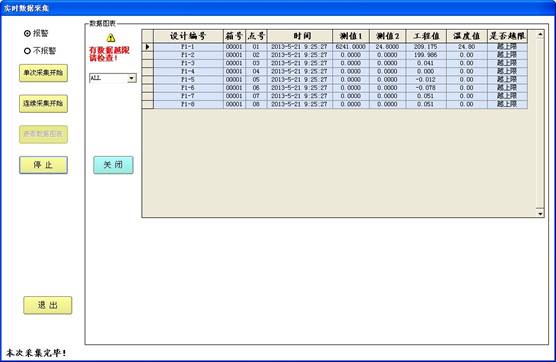Image resolution: width=556 pixels, height=362 pixels.
Task: Start continuous collection with 连续采集开始
Action: click(43, 104)
